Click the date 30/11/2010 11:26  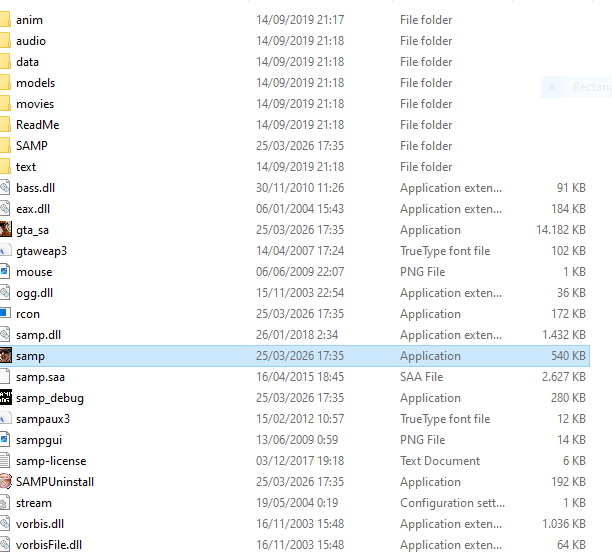(x=300, y=188)
